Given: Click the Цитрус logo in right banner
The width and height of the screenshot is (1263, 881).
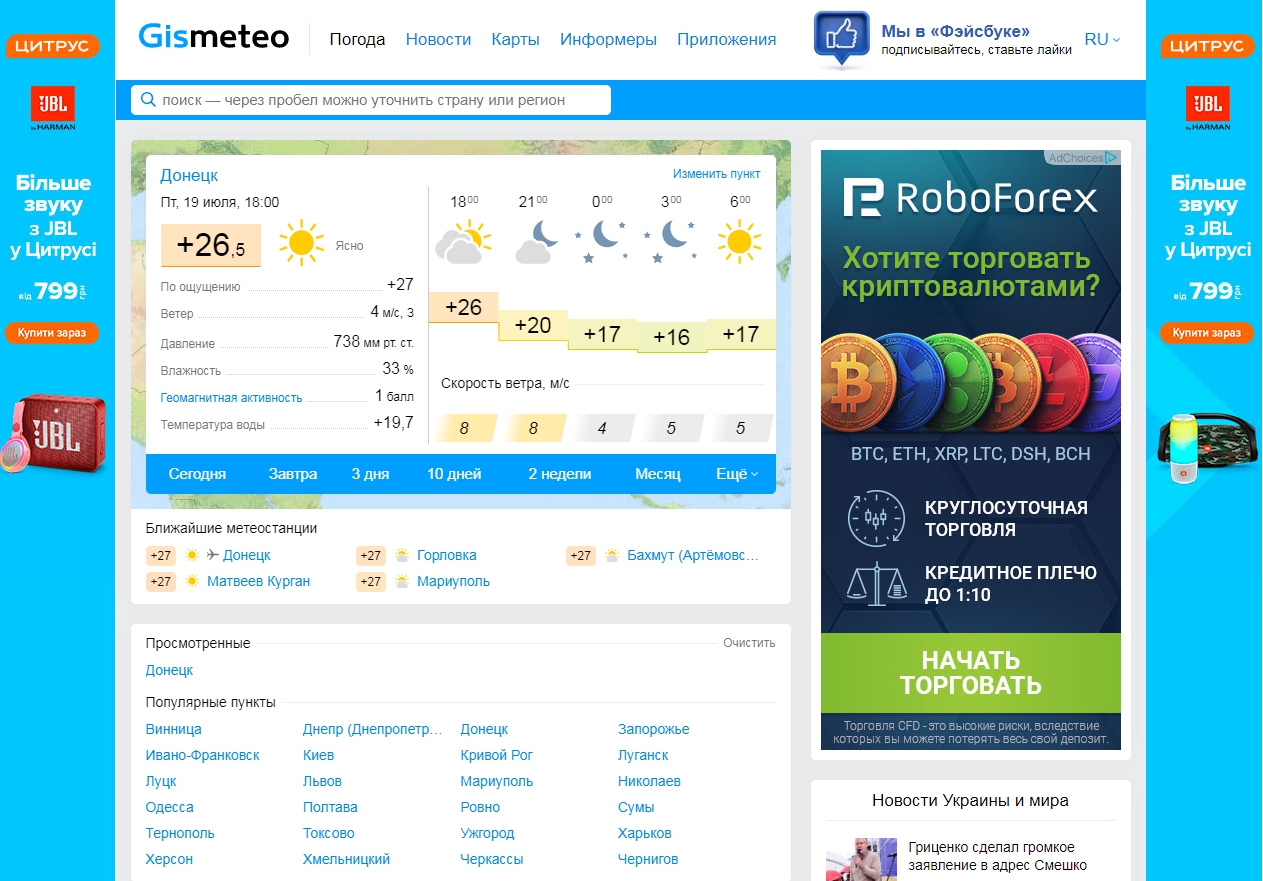Looking at the screenshot, I should (x=1206, y=46).
